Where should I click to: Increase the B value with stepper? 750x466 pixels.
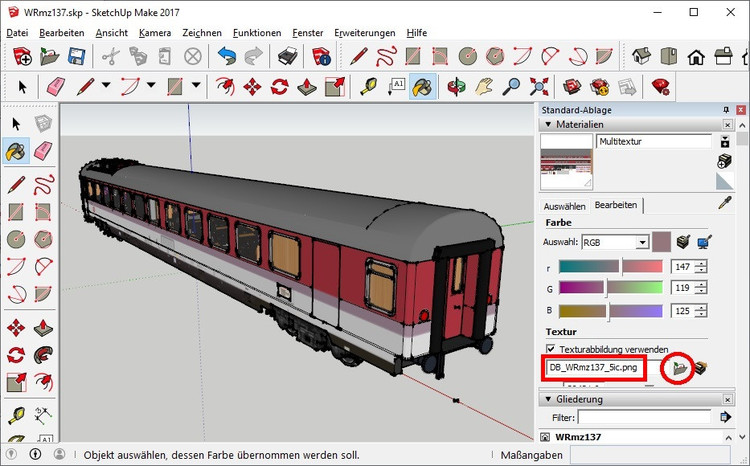click(x=702, y=306)
